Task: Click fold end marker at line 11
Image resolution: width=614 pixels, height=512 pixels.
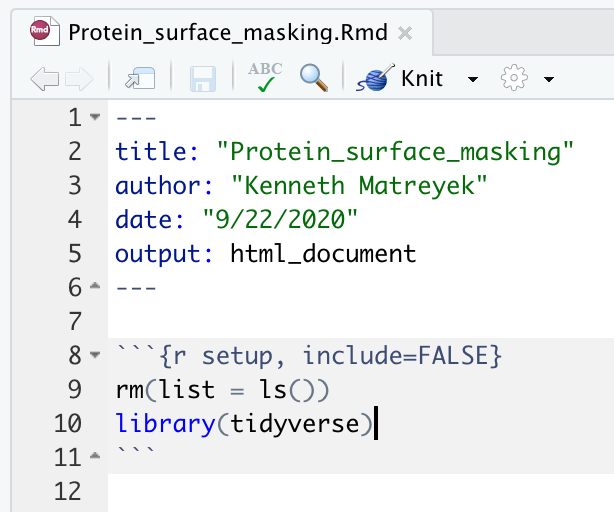Action: 95,456
